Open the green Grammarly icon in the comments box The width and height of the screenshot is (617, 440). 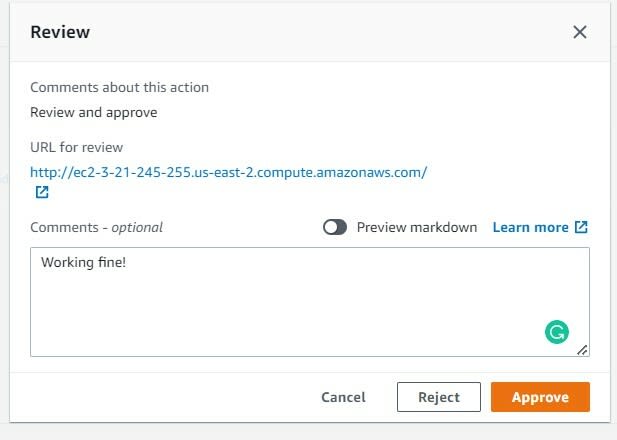pos(557,332)
